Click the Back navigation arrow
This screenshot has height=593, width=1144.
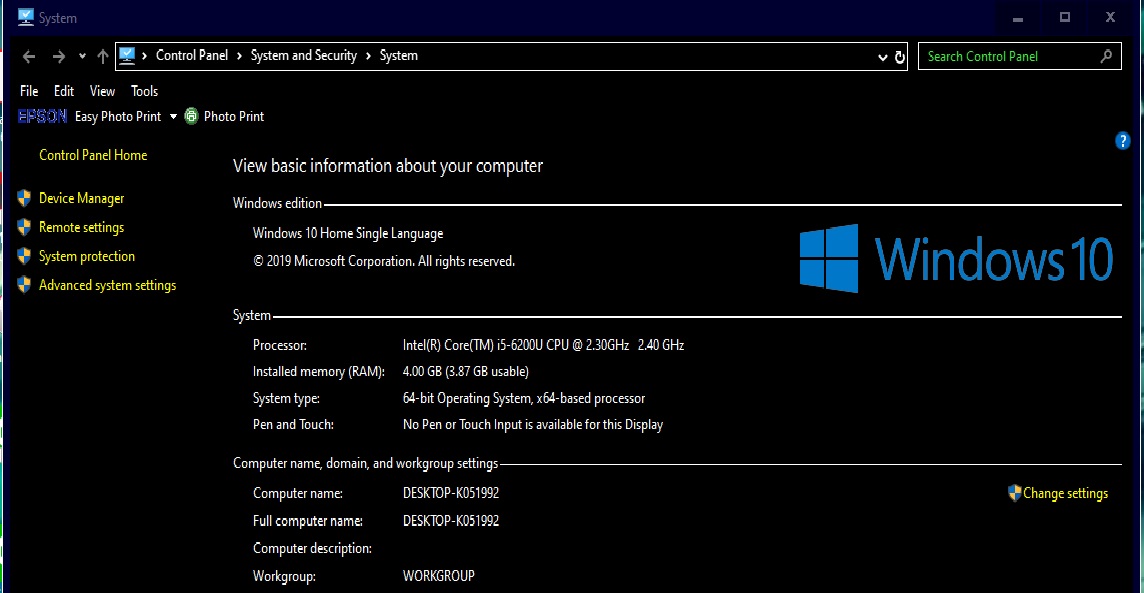pos(29,57)
